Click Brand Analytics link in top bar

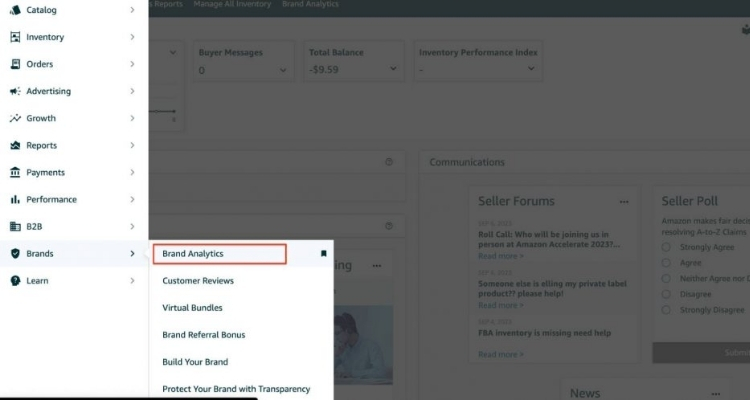(x=310, y=4)
